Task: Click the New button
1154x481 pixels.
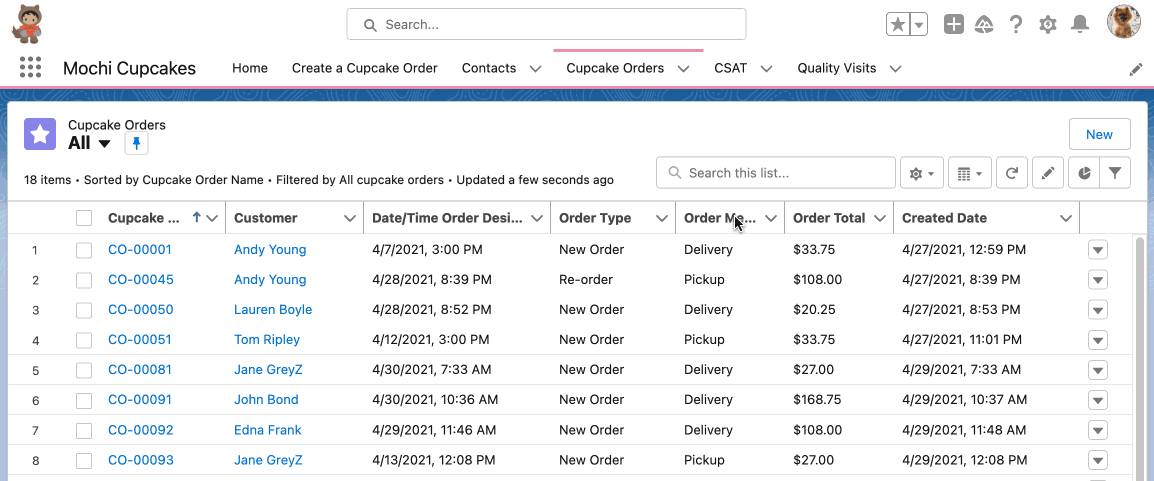Action: point(1100,134)
